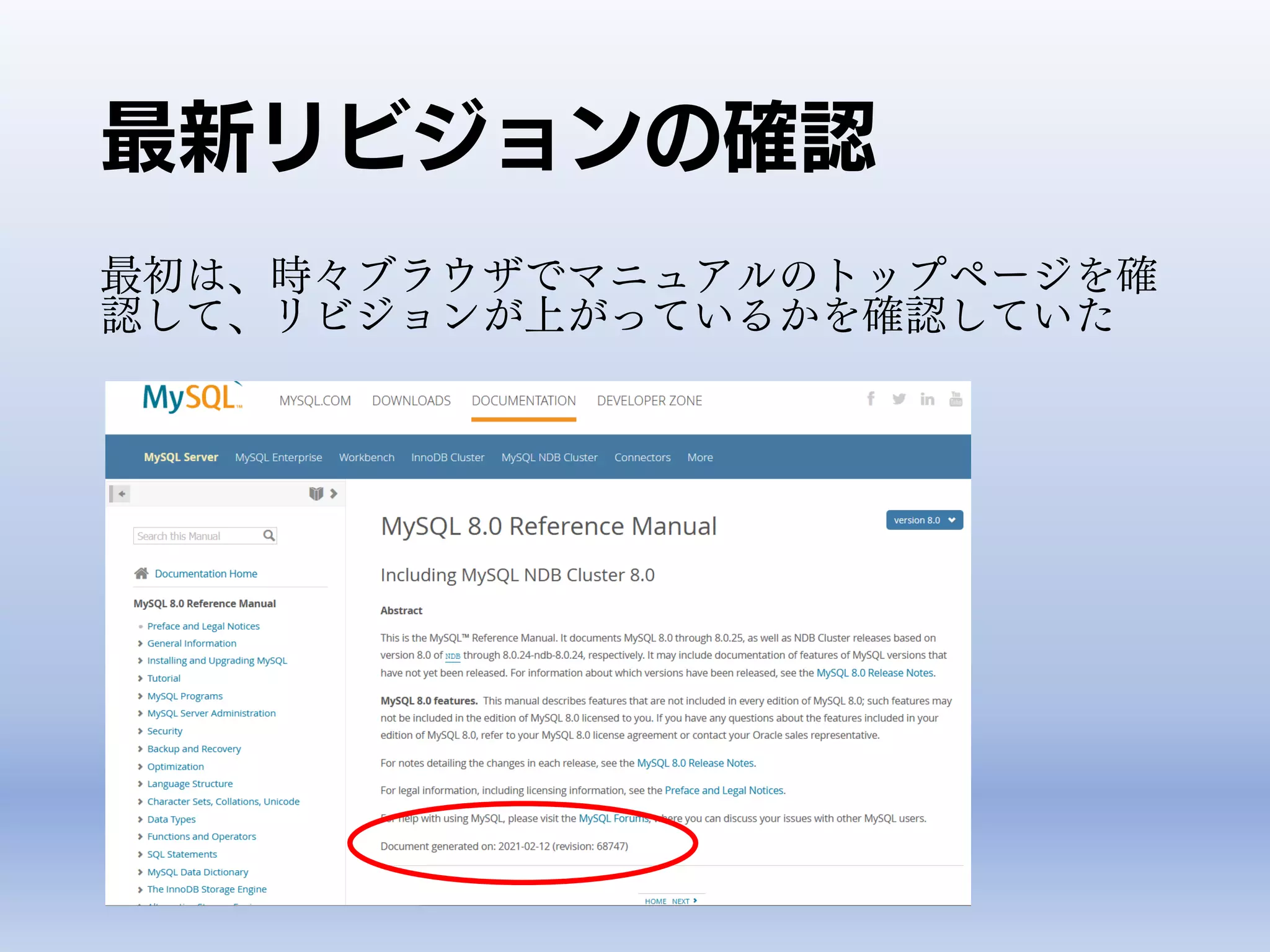Select the DOCUMENTATION menu item
Screen dimensions: 1270x952
[x=523, y=401]
